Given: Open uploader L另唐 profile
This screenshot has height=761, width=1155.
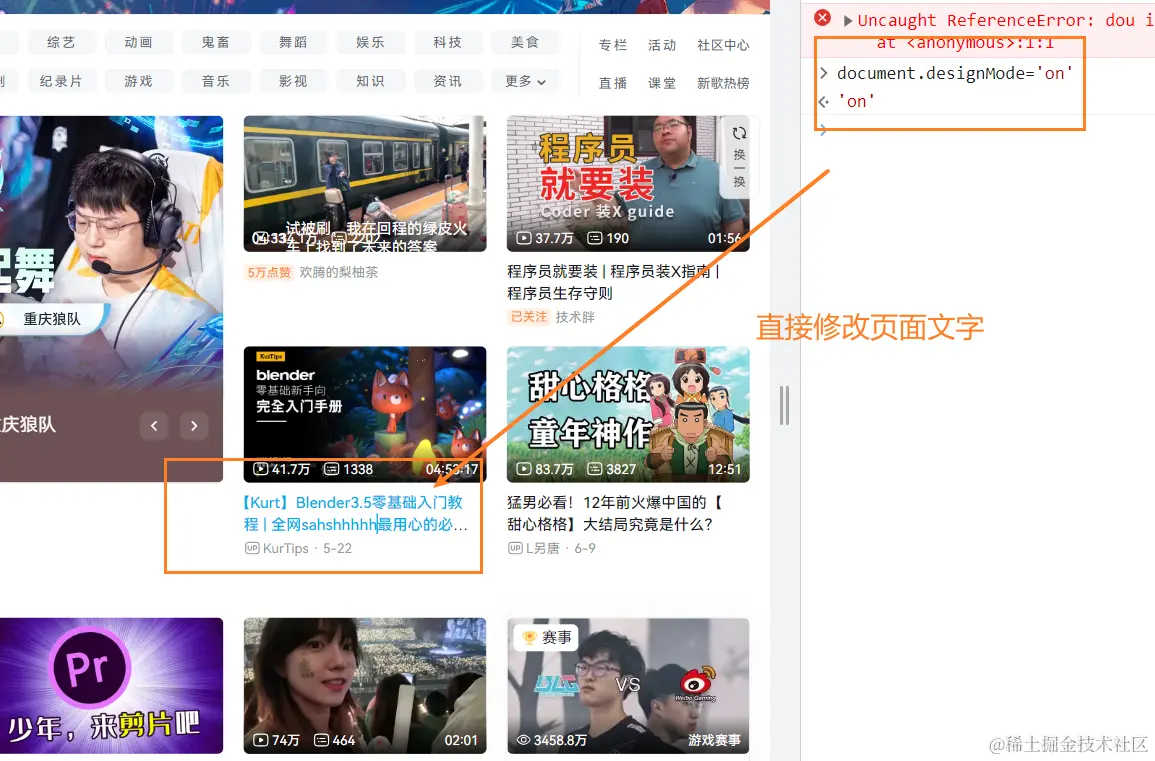Looking at the screenshot, I should click(542, 548).
